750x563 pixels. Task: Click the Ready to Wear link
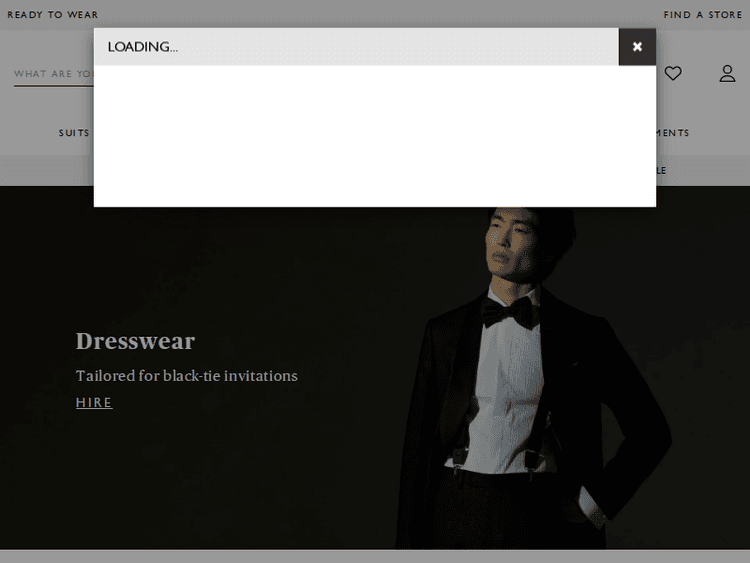pyautogui.click(x=53, y=15)
